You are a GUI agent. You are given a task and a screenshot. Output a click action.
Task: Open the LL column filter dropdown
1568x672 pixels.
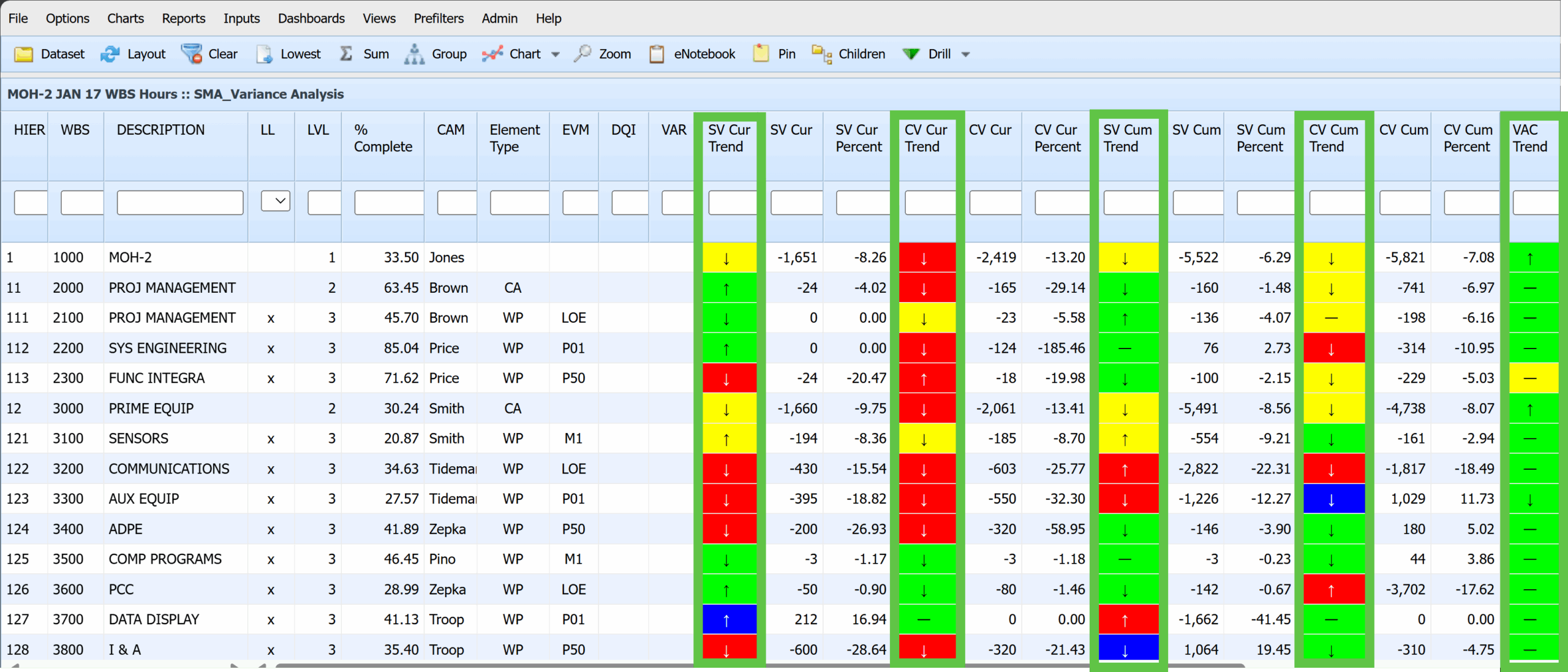[276, 201]
